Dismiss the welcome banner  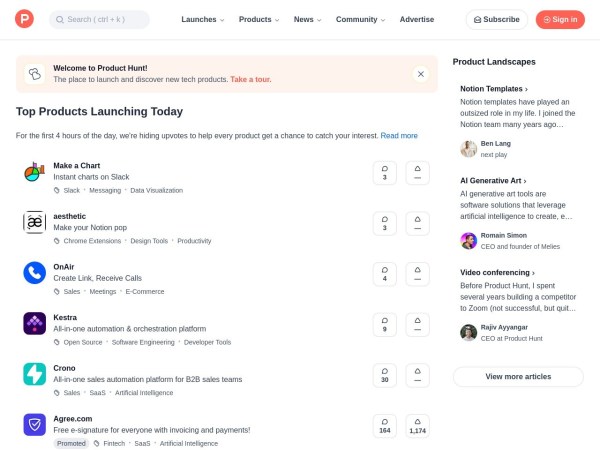pyautogui.click(x=421, y=73)
